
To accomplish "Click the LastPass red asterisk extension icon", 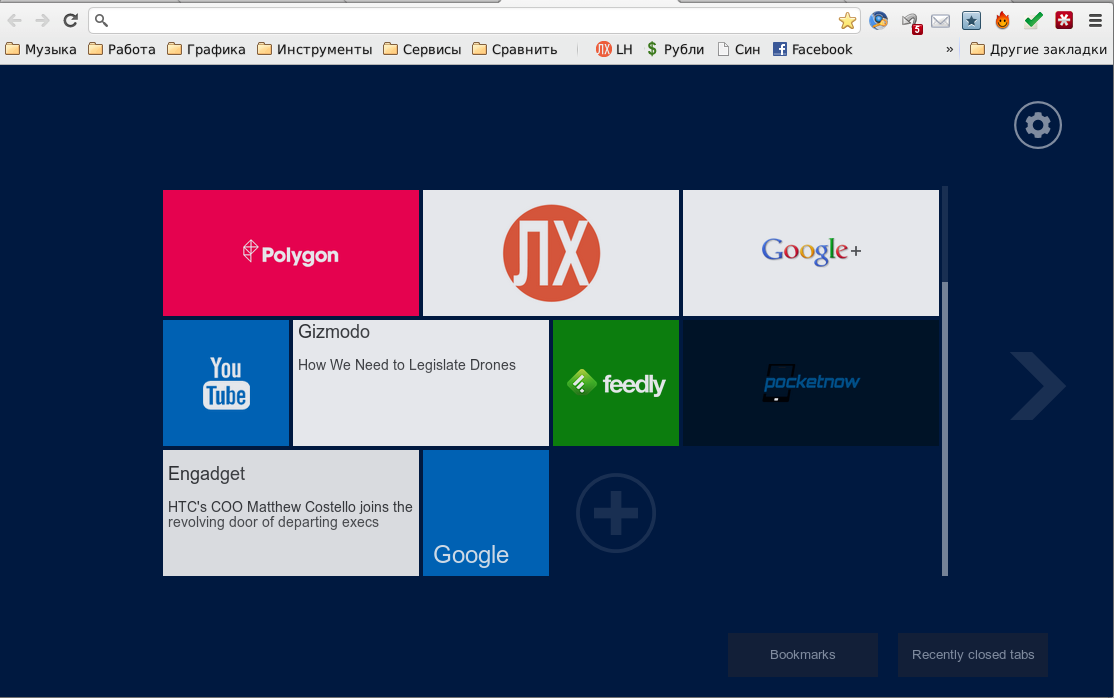I will pos(1064,21).
